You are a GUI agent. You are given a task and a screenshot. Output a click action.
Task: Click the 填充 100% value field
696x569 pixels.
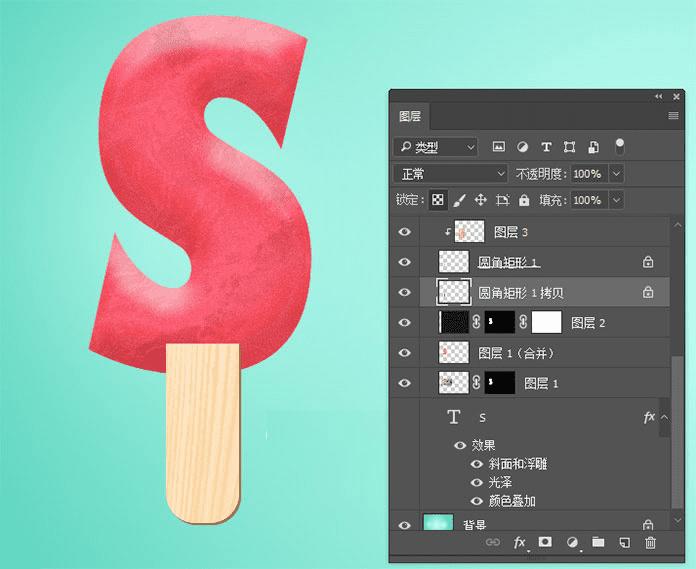(589, 200)
